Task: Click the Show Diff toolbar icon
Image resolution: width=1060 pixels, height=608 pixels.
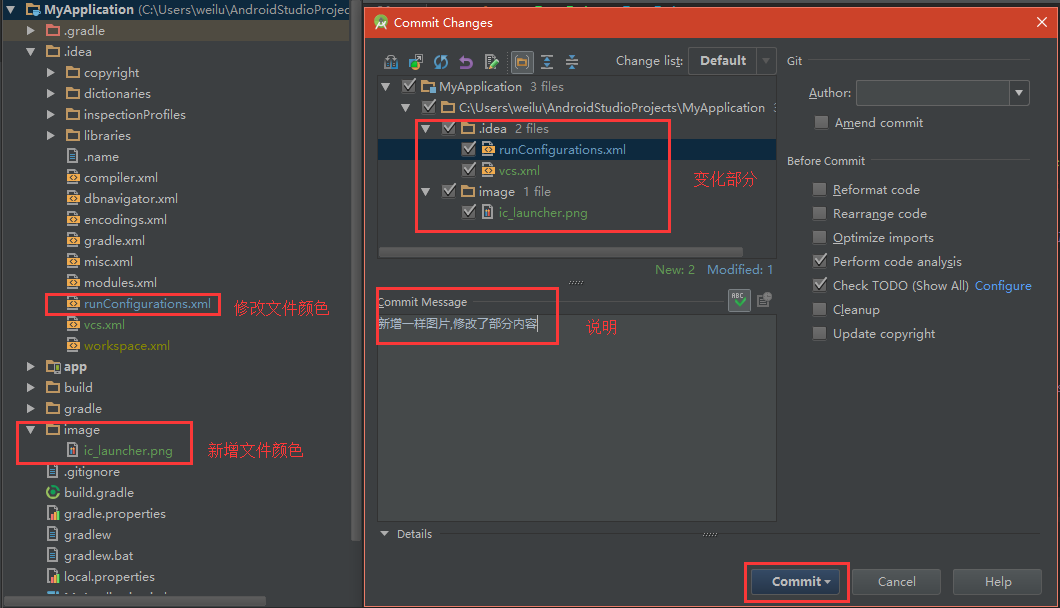Action: point(391,62)
